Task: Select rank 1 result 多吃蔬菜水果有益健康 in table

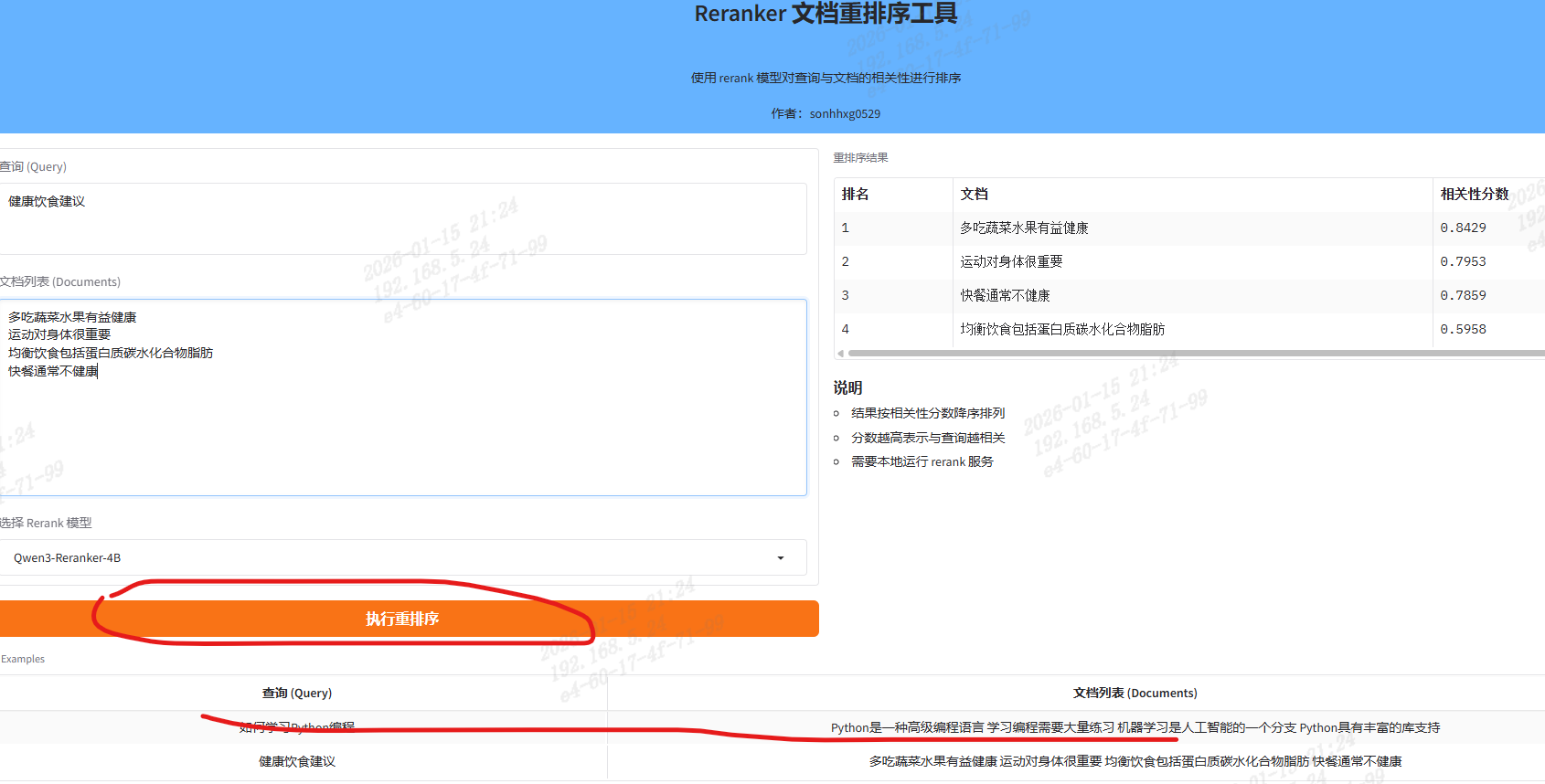Action: (x=1024, y=228)
